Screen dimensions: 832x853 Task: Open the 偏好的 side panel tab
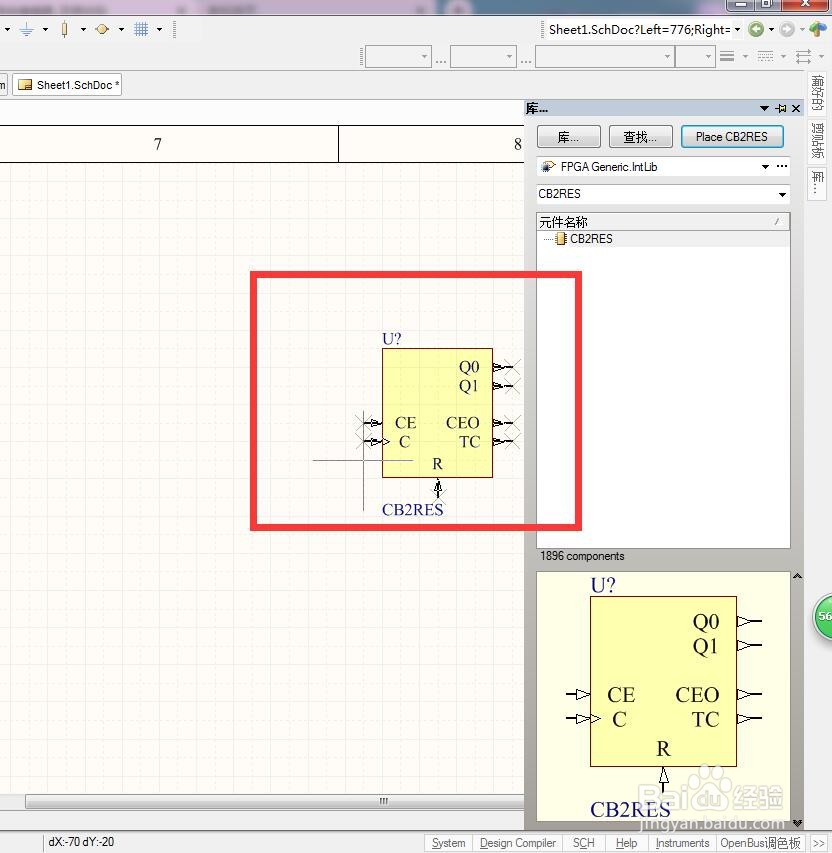coord(817,92)
